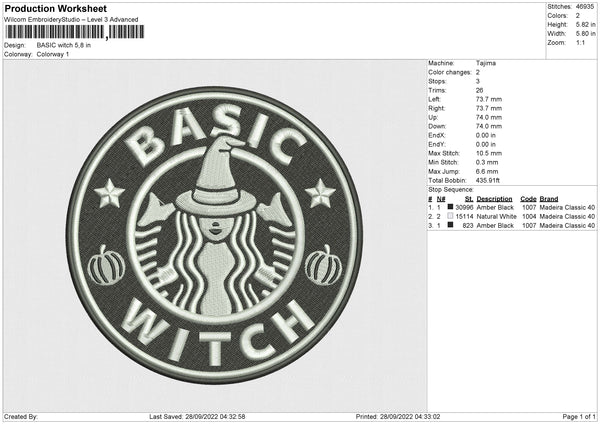The height and width of the screenshot is (424, 600).
Task: Click the 'Stop Sequence:' heading
Action: pos(451,190)
